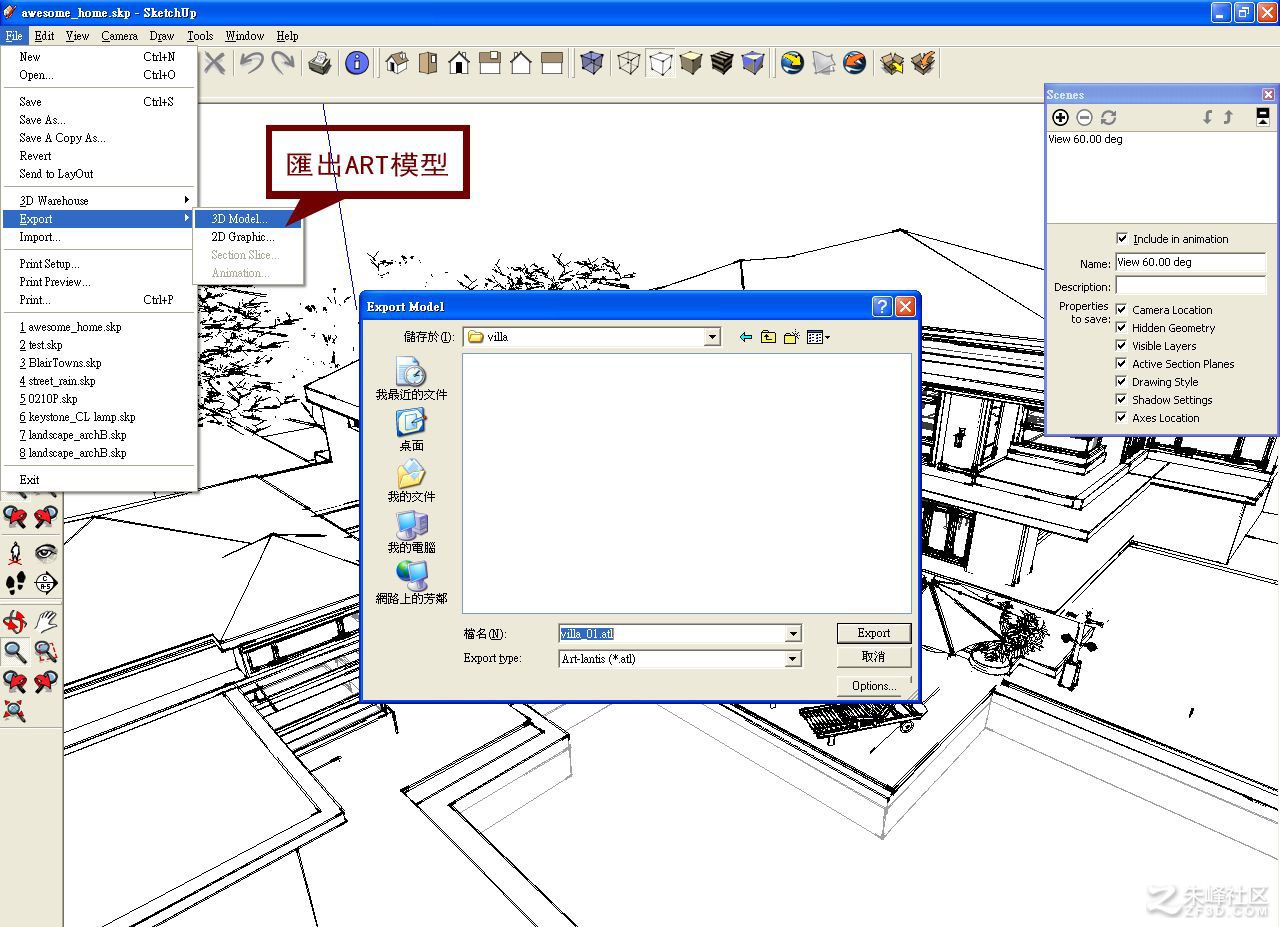Click the Place Model Google Earth icon

[x=854, y=63]
